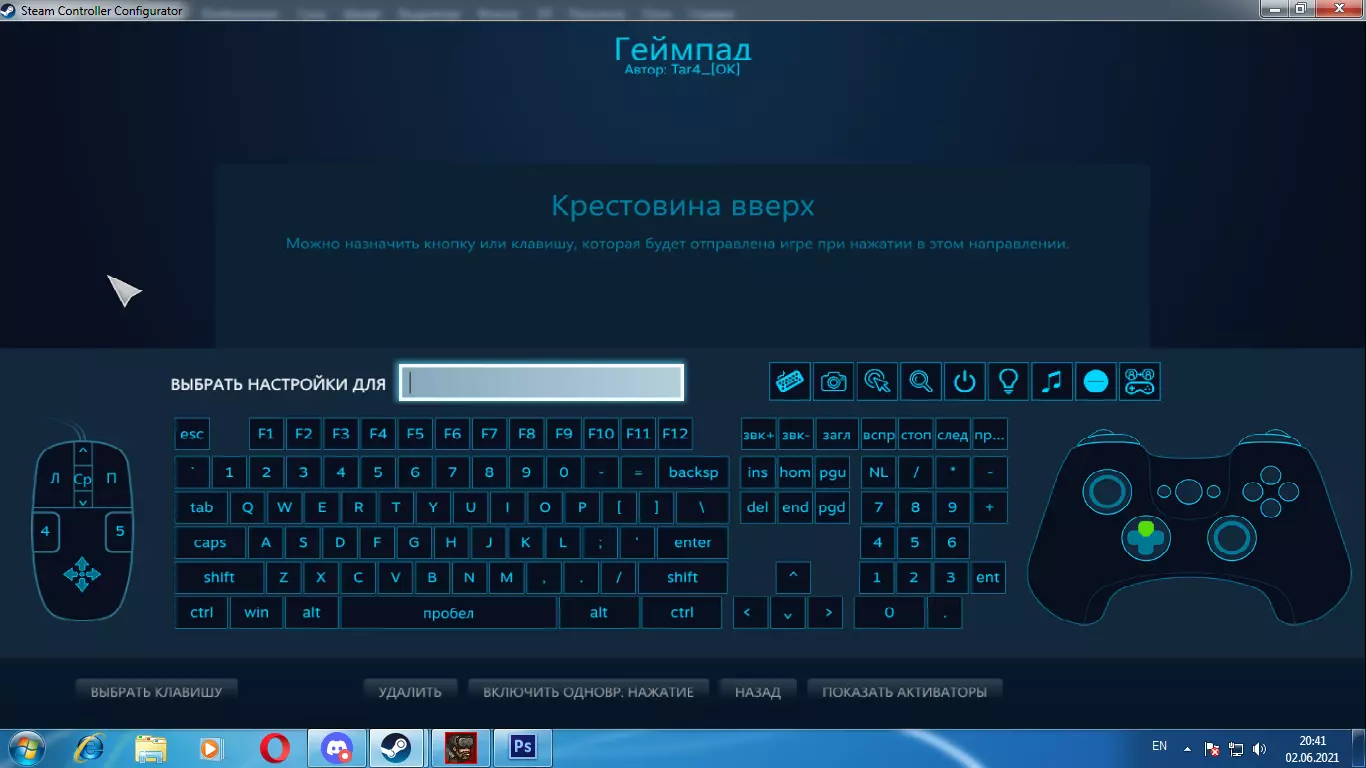Select the gamepad left stick
1366x768 pixels.
click(x=1106, y=490)
